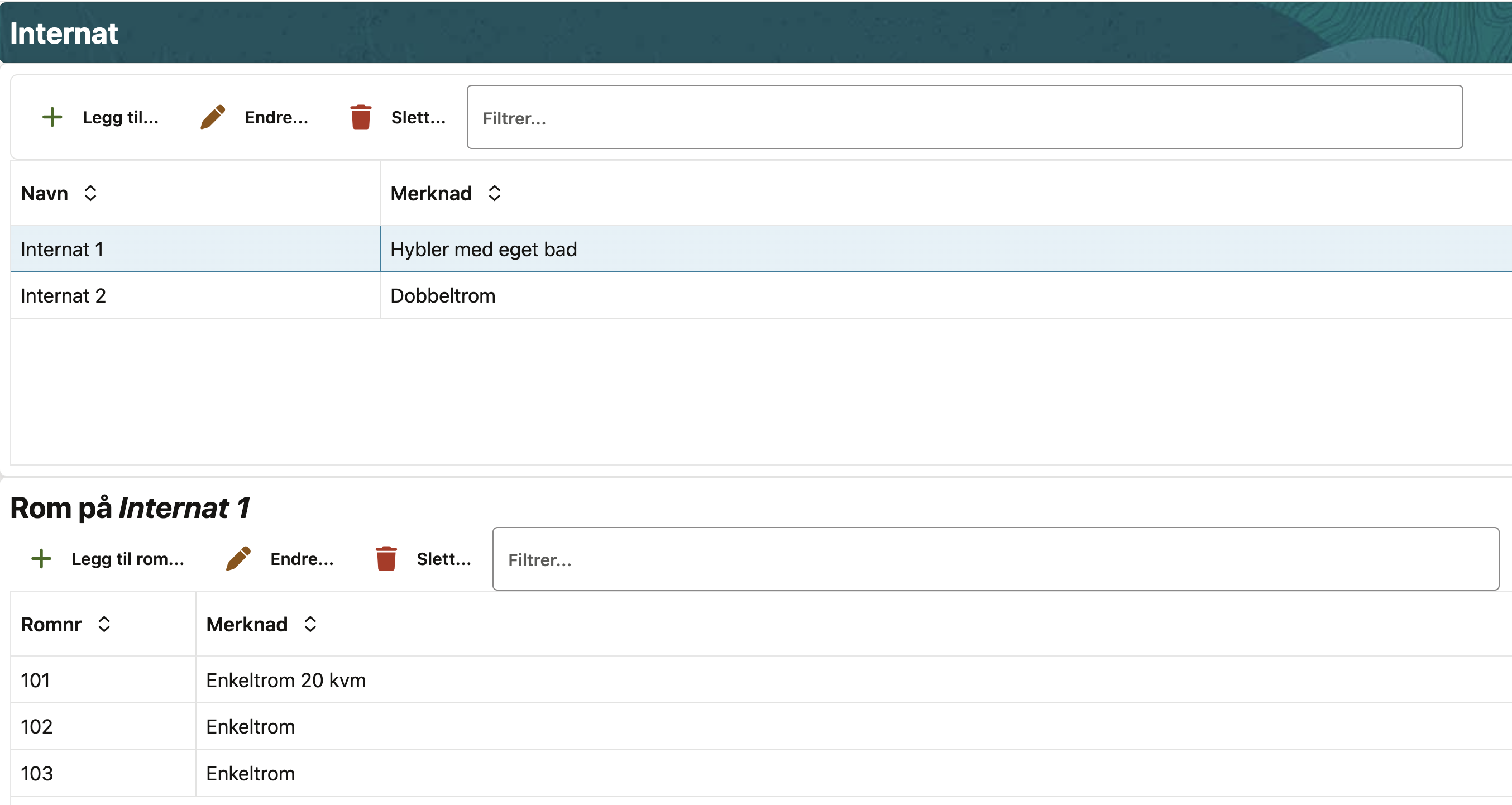Select the Internat 2 row
Viewport: 1512px width, 805px height.
click(194, 296)
